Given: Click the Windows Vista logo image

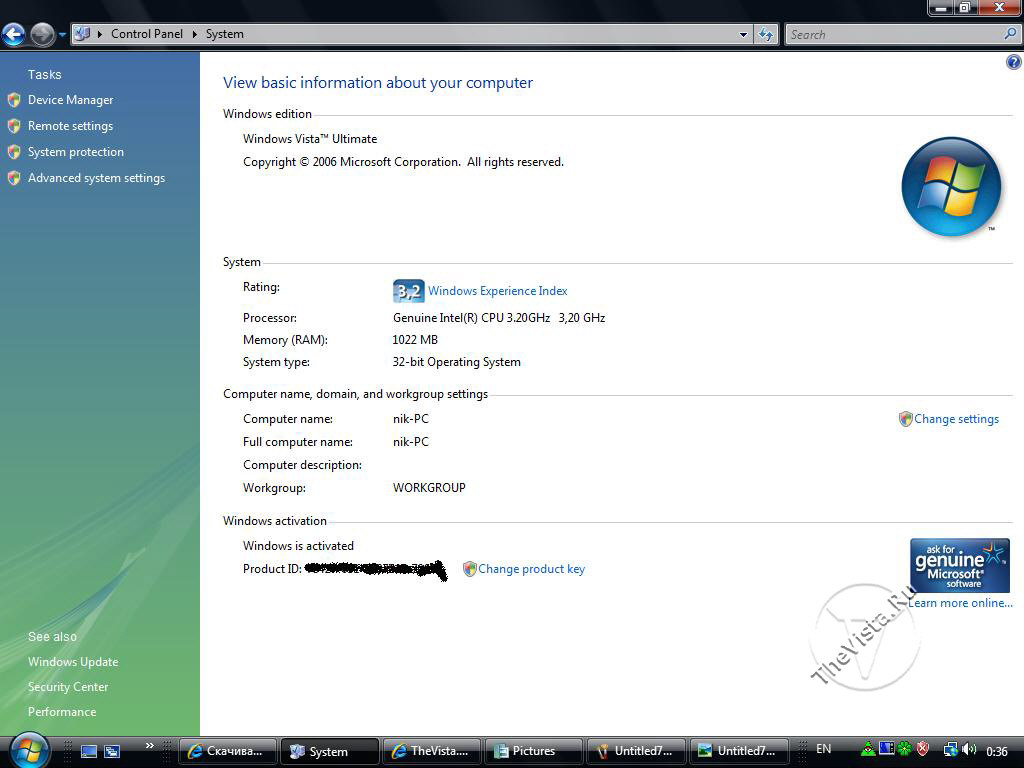Looking at the screenshot, I should [x=952, y=187].
